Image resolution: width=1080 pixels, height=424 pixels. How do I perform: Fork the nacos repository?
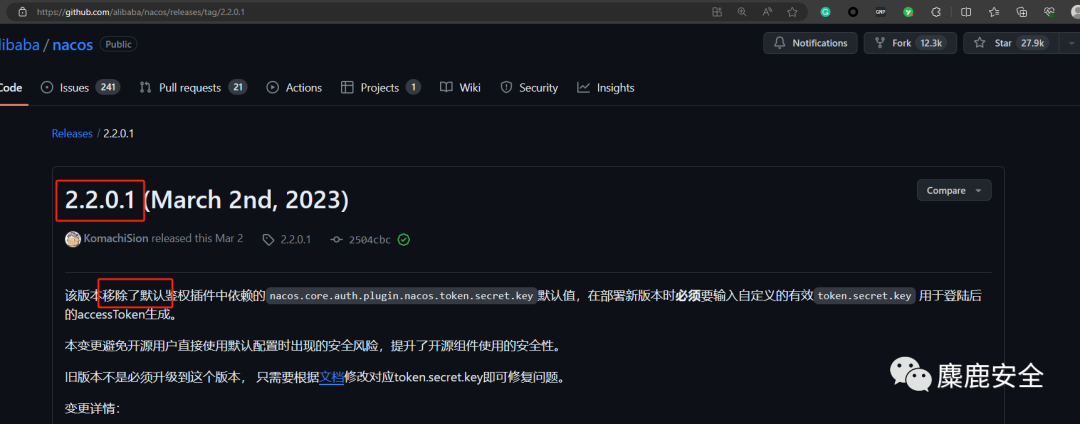pos(911,43)
